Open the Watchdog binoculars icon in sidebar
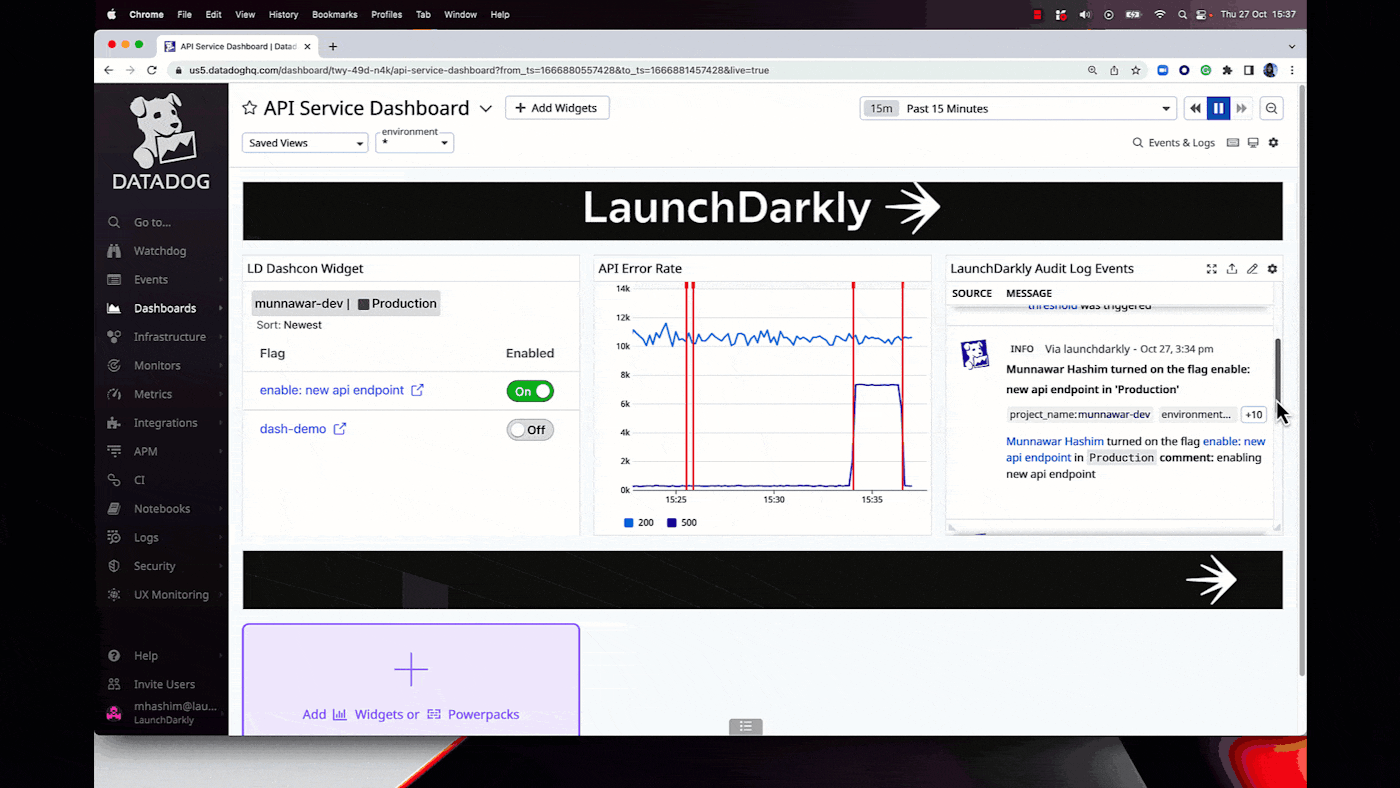Screen dimensions: 1400x788 (x=114, y=251)
